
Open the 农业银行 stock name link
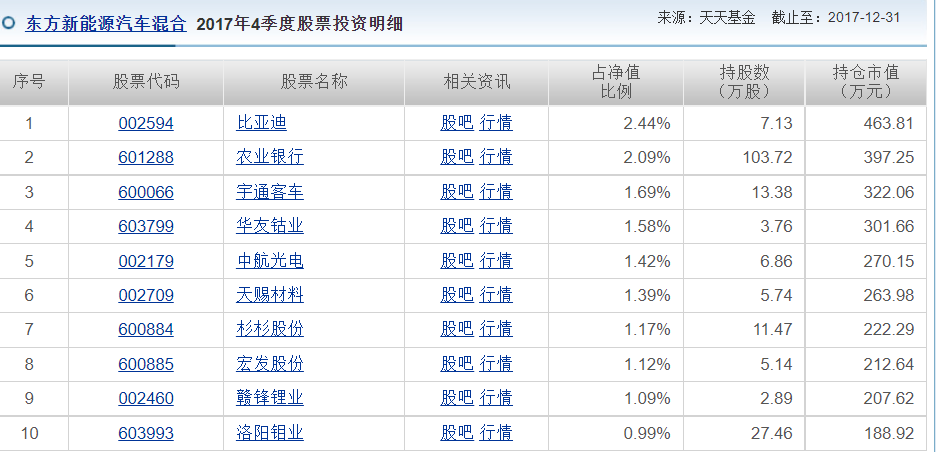270,157
